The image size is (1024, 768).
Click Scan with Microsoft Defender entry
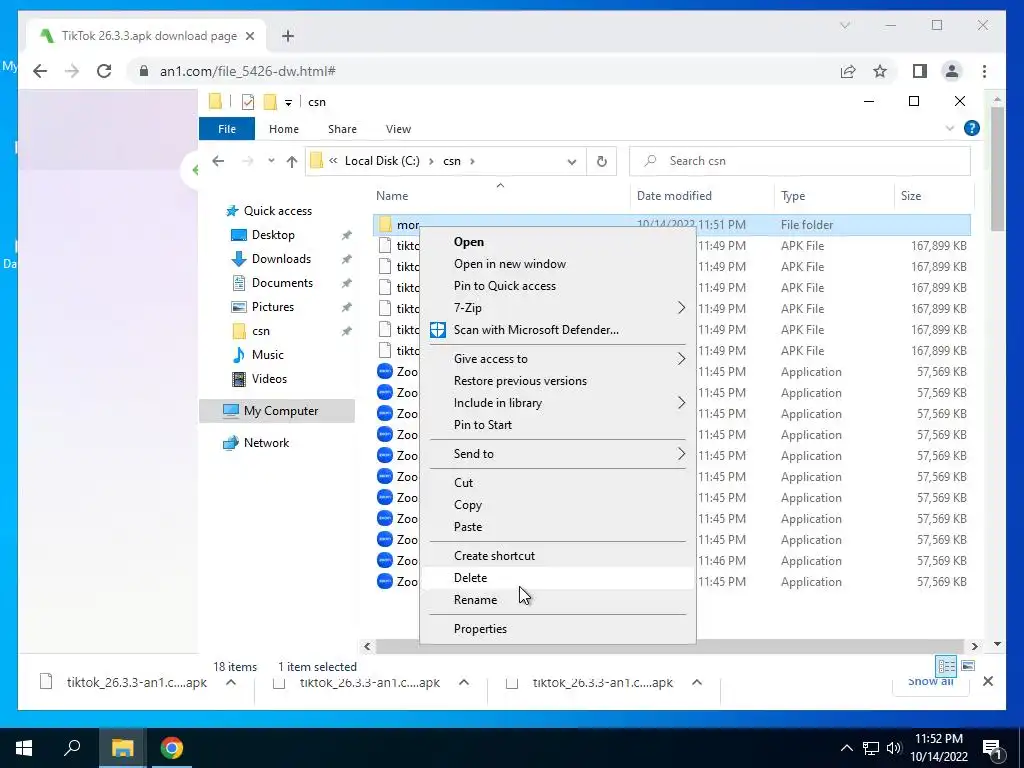click(x=536, y=330)
